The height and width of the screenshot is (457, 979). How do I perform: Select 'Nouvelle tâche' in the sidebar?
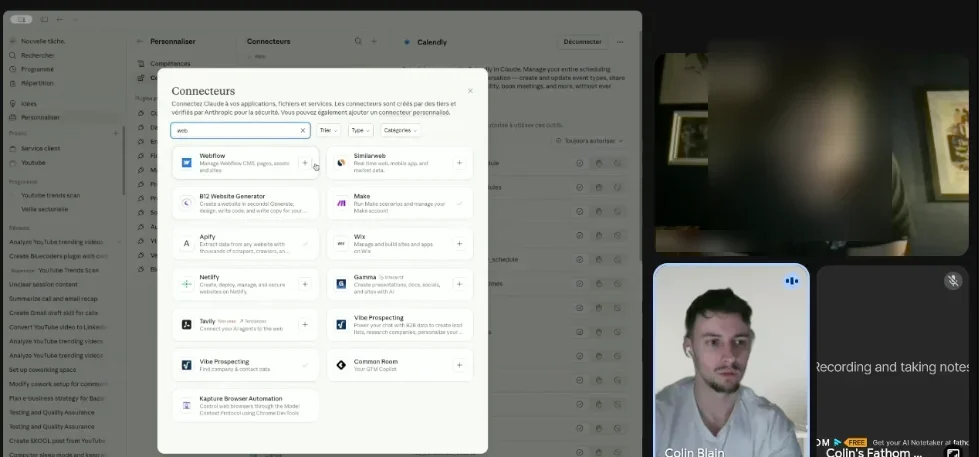[x=42, y=41]
